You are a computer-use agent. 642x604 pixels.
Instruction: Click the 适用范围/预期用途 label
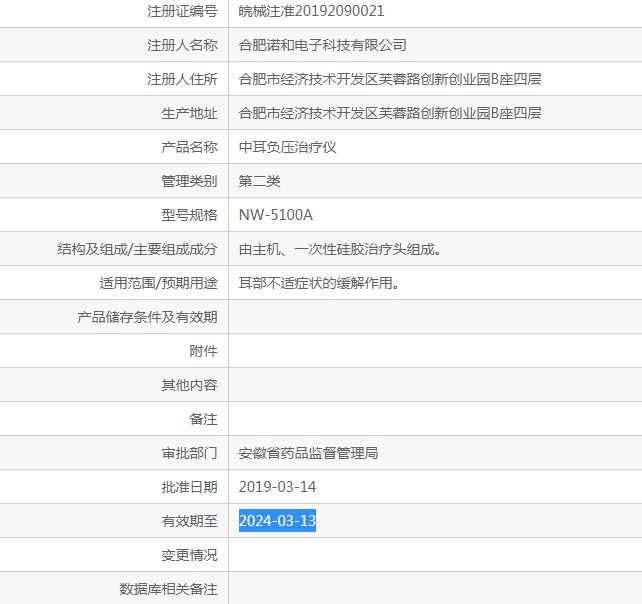coord(158,283)
